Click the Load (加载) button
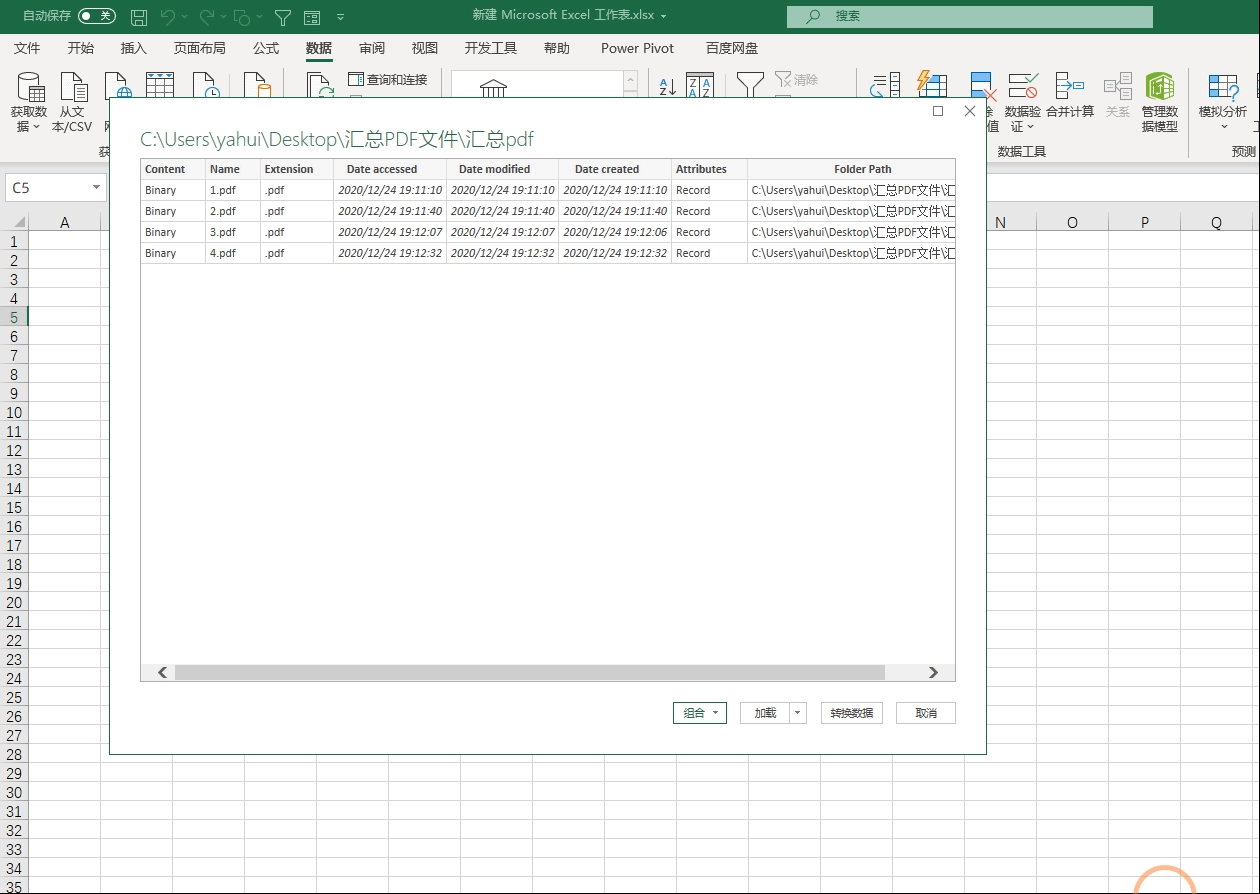The height and width of the screenshot is (894, 1260). click(x=765, y=713)
